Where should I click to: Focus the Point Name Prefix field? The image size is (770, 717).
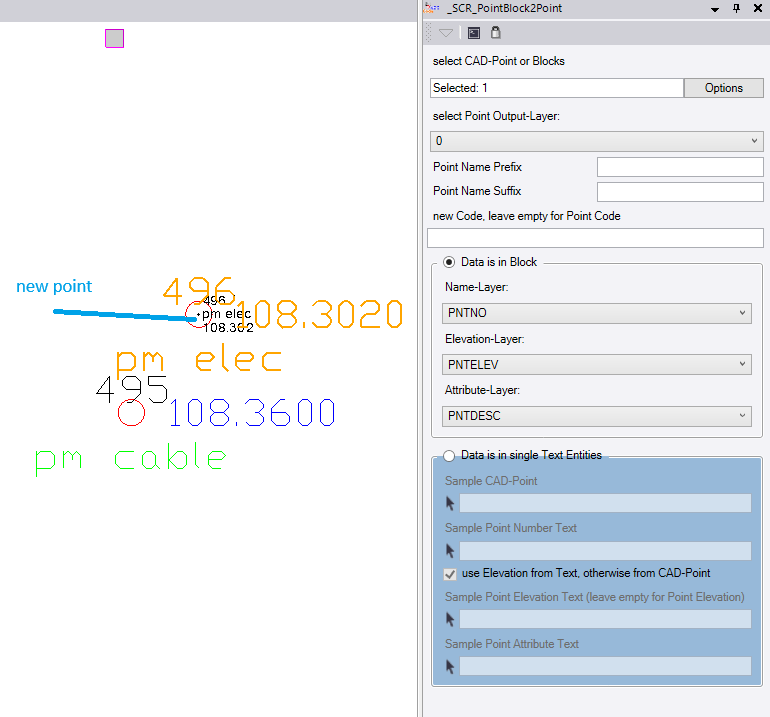[x=680, y=167]
